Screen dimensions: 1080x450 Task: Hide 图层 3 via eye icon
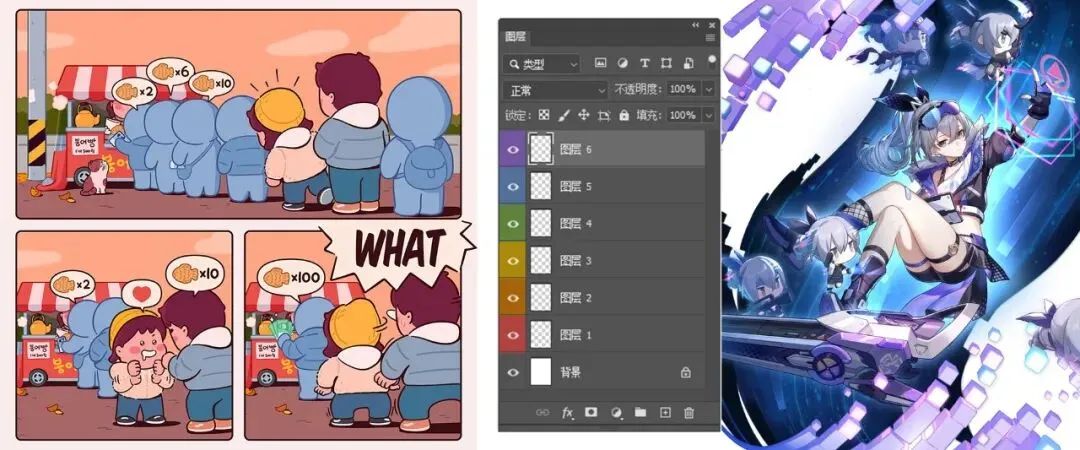[x=513, y=260]
